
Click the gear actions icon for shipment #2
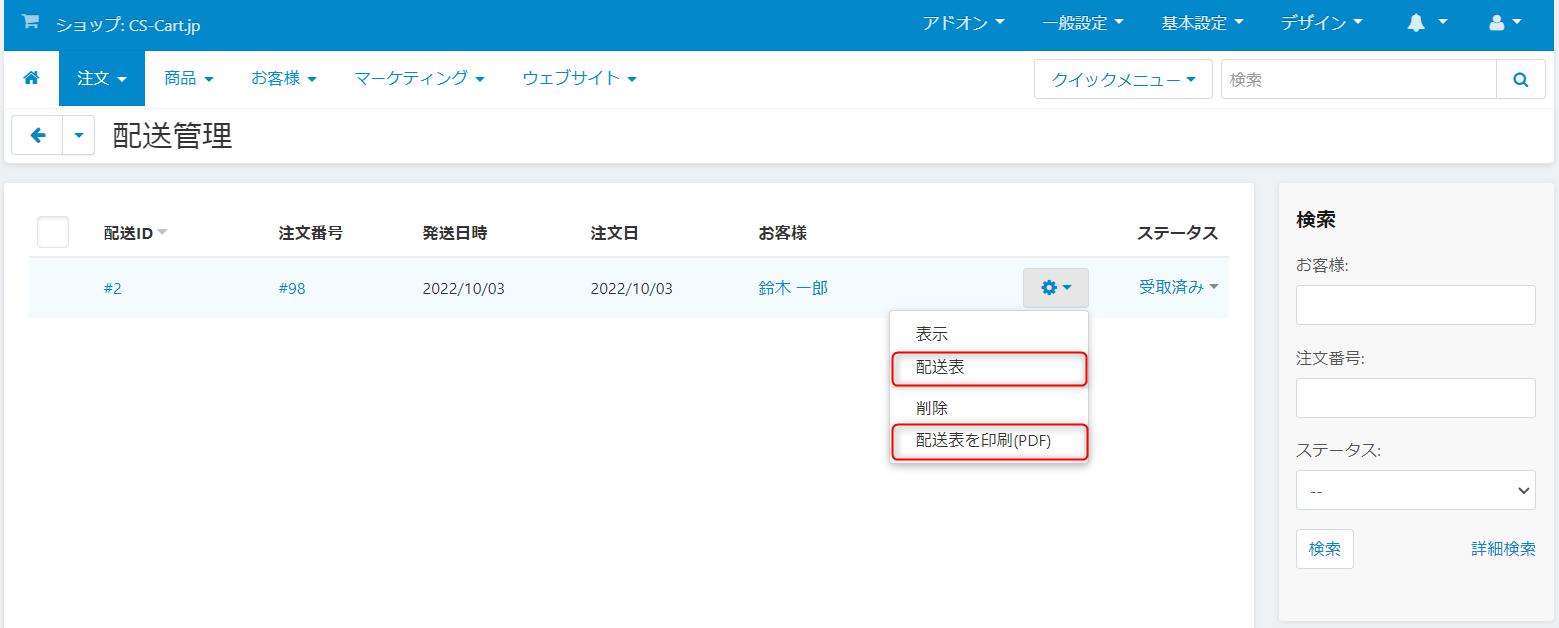click(x=1055, y=288)
